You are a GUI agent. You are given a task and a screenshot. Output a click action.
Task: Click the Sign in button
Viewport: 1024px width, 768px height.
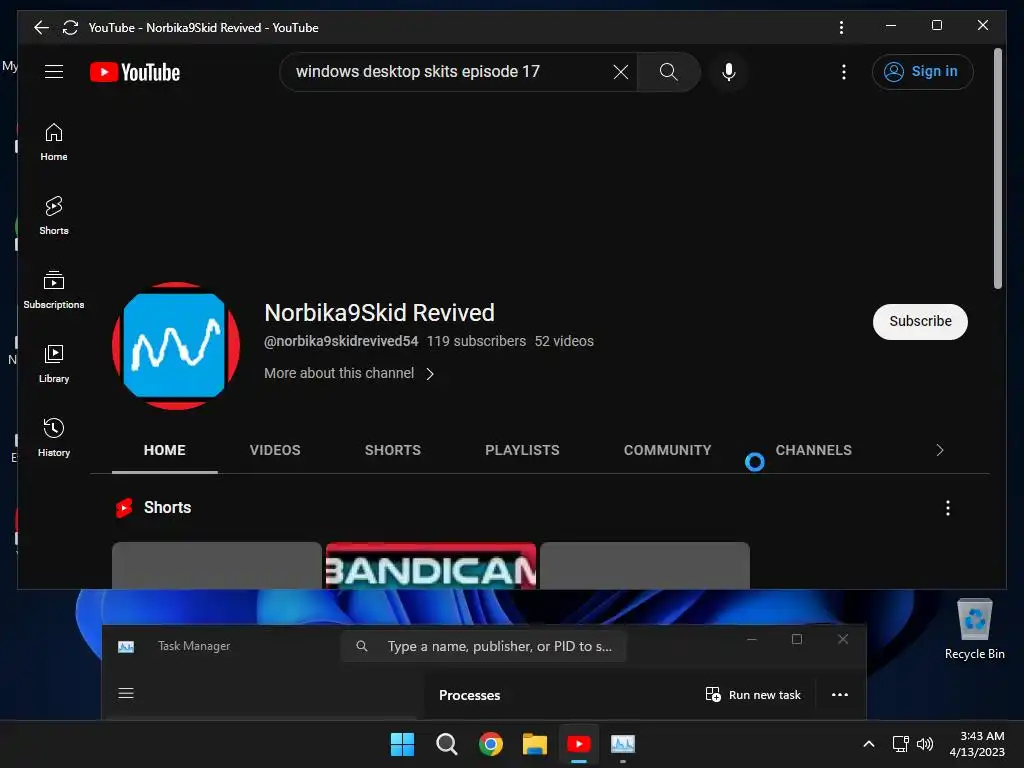coord(922,72)
